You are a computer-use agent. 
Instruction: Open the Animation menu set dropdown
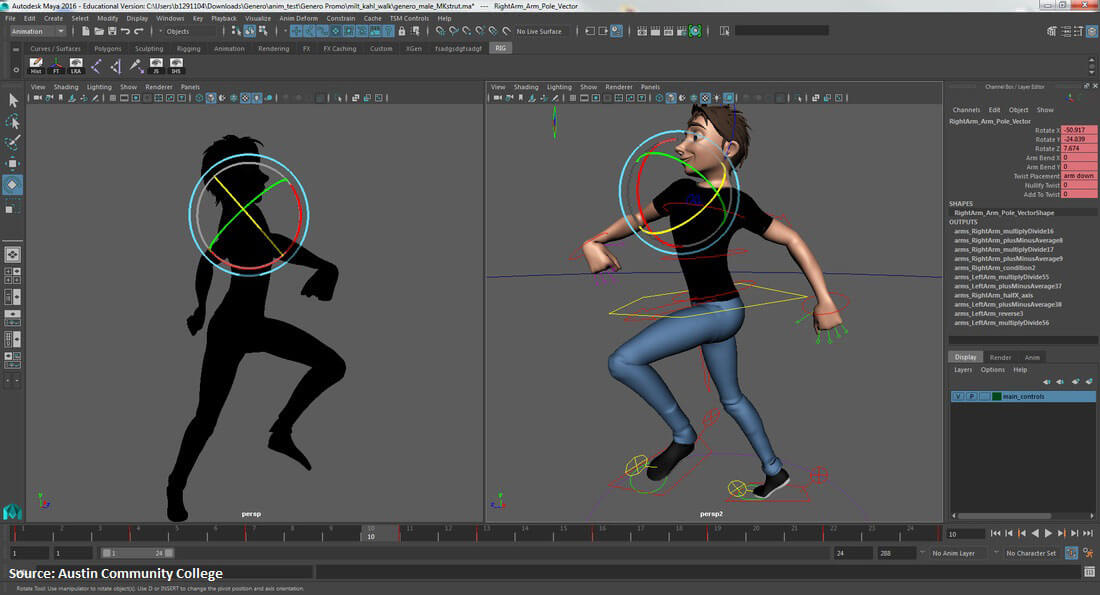coord(35,31)
